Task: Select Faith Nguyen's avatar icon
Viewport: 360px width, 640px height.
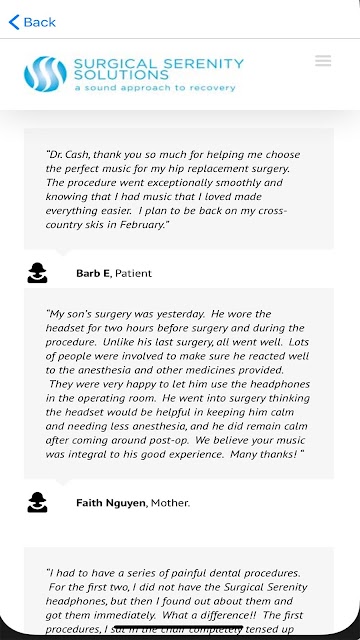Action: 37,502
